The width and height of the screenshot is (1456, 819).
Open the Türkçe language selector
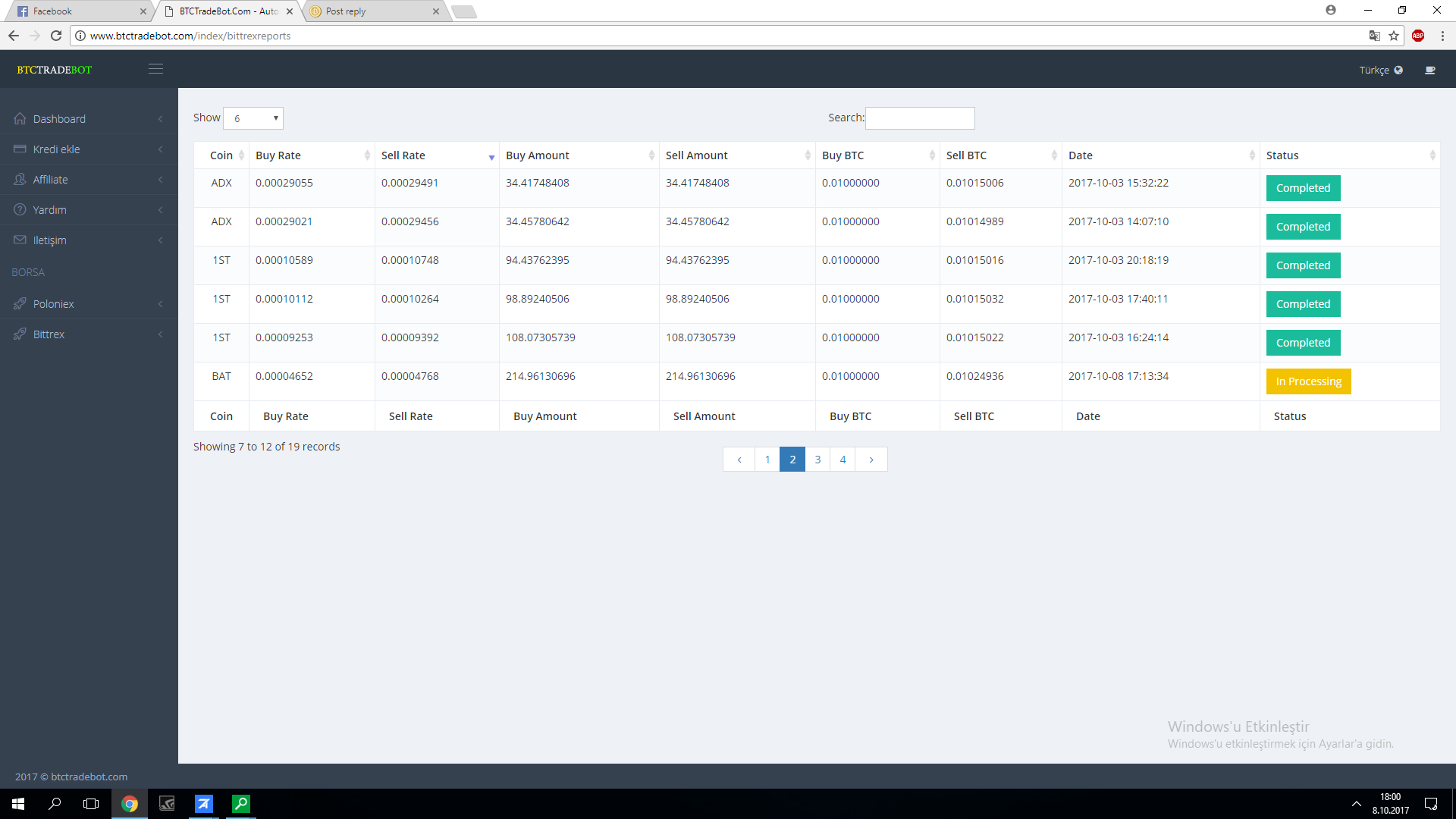tap(1380, 70)
